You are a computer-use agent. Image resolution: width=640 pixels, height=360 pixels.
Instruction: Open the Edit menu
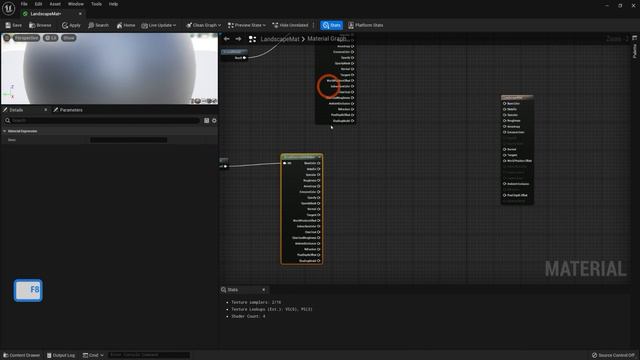pyautogui.click(x=38, y=4)
